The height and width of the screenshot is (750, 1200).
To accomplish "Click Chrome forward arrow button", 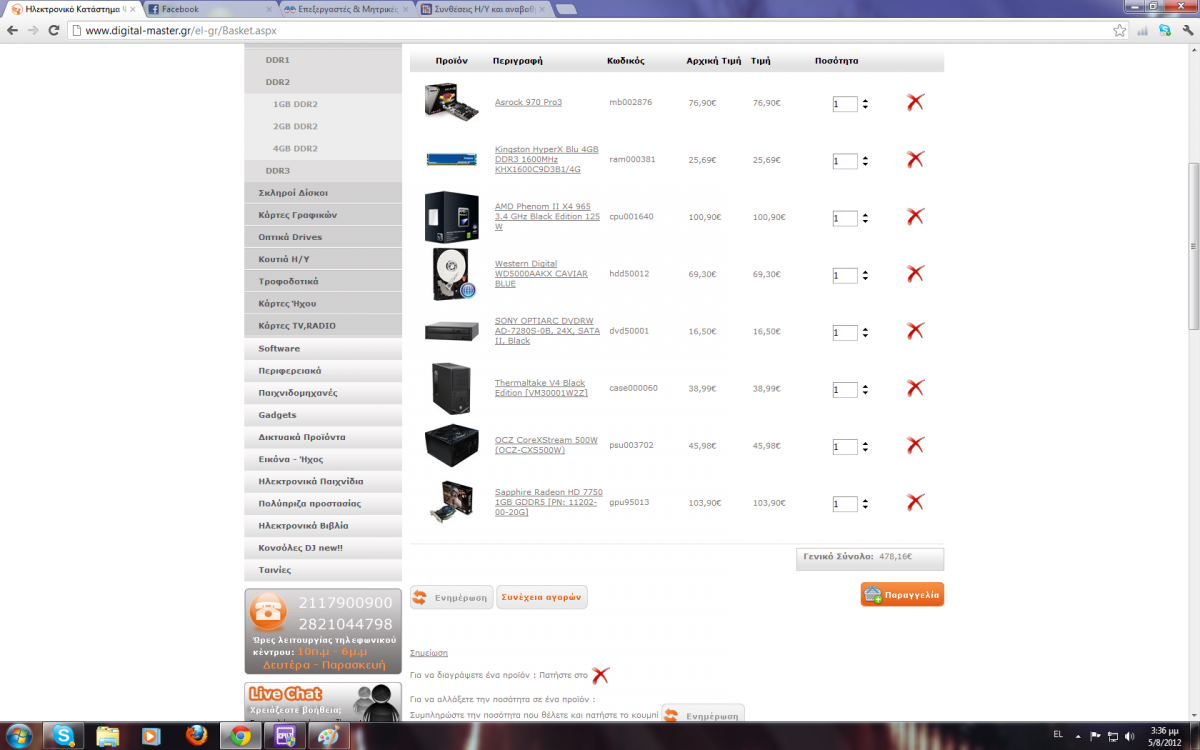I will (x=34, y=30).
